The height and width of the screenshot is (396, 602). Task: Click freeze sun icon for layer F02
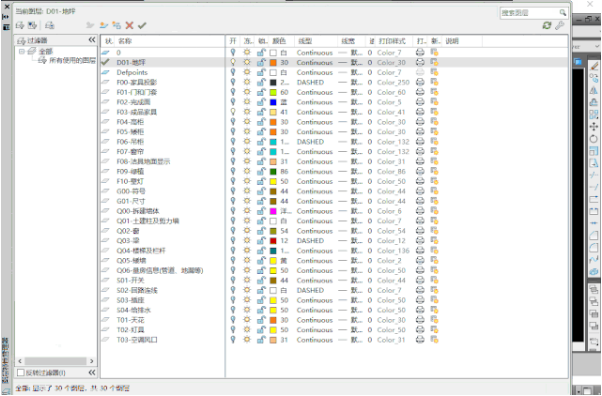point(247,102)
